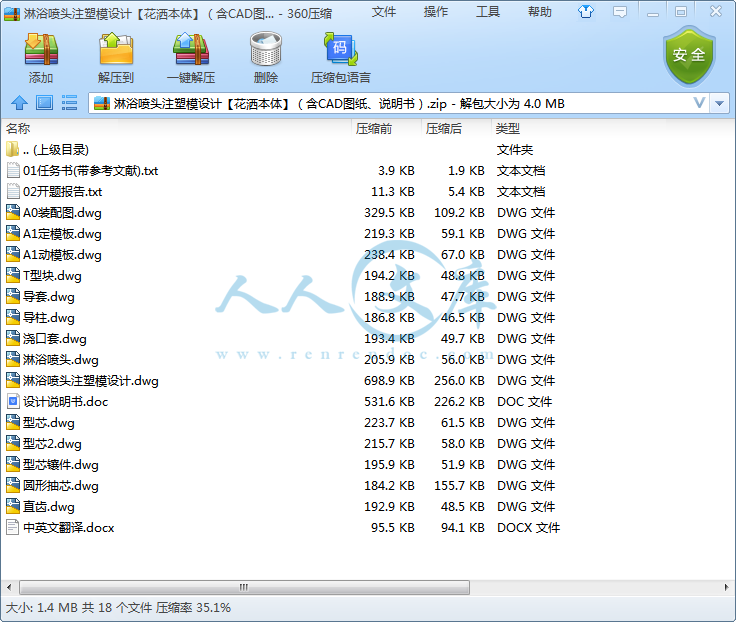
Task: Select the file A1动模板.dwg
Action: pos(62,254)
